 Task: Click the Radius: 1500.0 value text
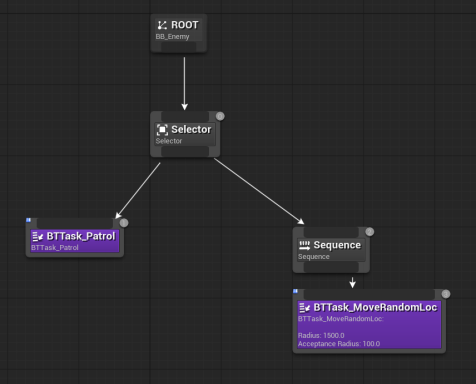pyautogui.click(x=321, y=335)
